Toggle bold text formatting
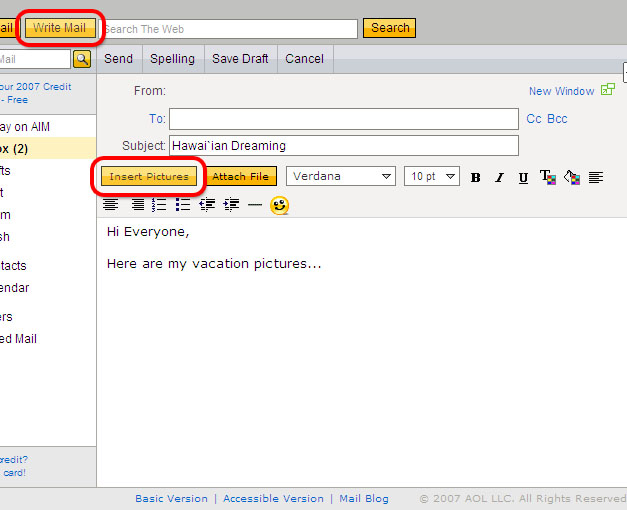 pyautogui.click(x=476, y=177)
